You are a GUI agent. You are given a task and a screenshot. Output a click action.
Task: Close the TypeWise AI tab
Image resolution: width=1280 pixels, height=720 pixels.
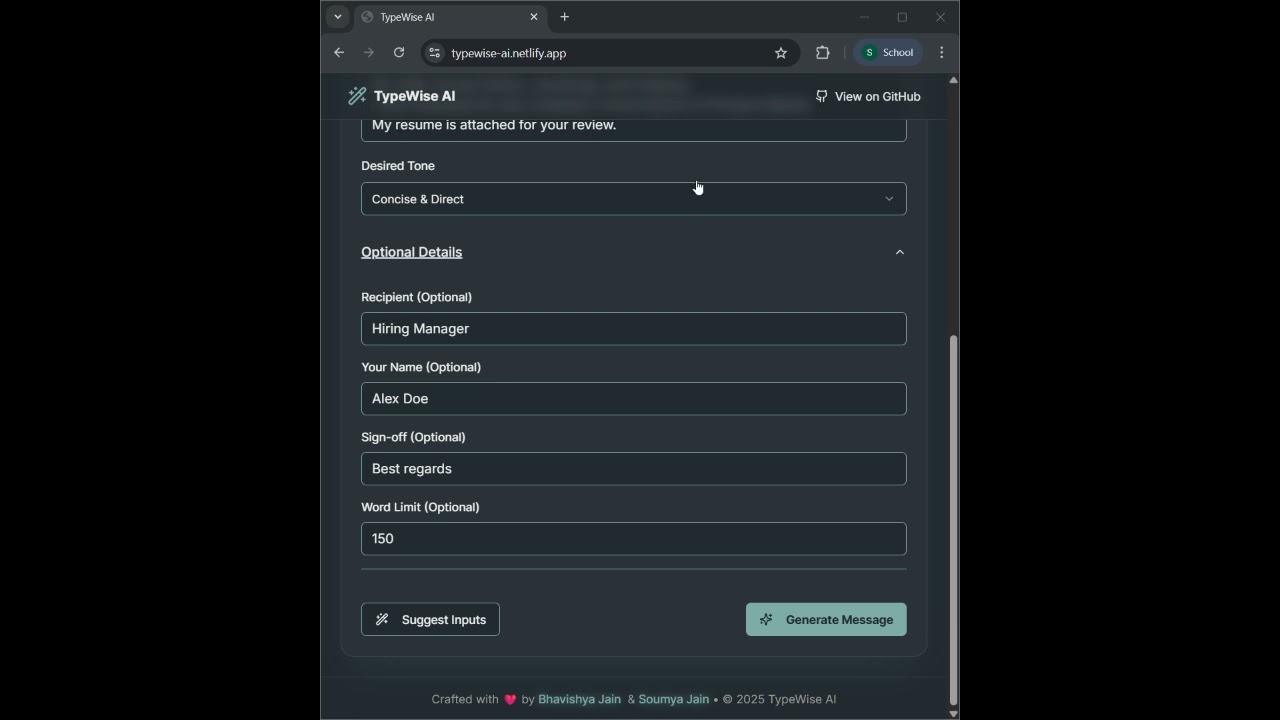[534, 17]
